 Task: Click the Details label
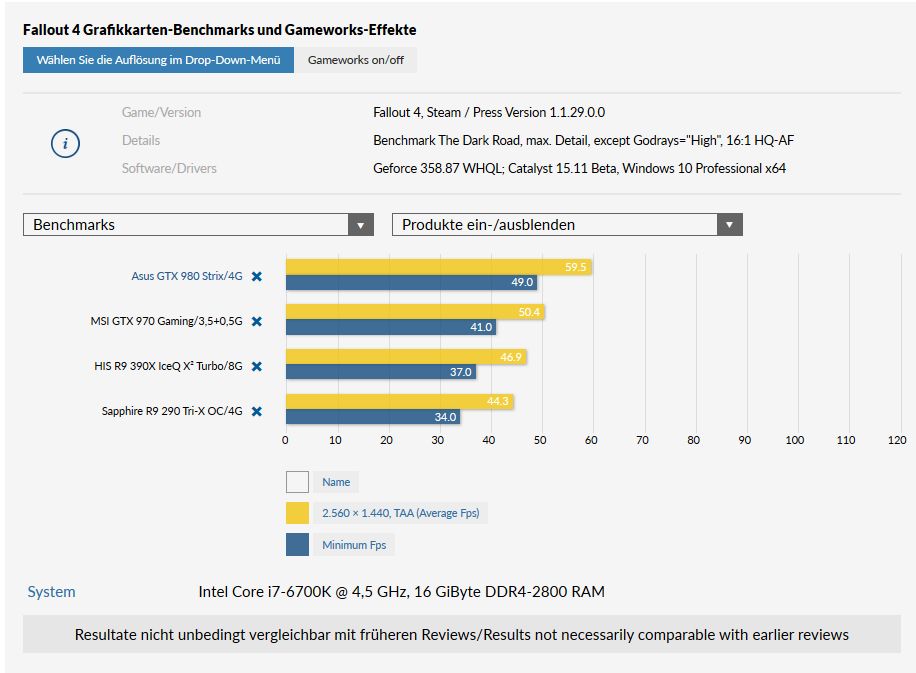[141, 140]
